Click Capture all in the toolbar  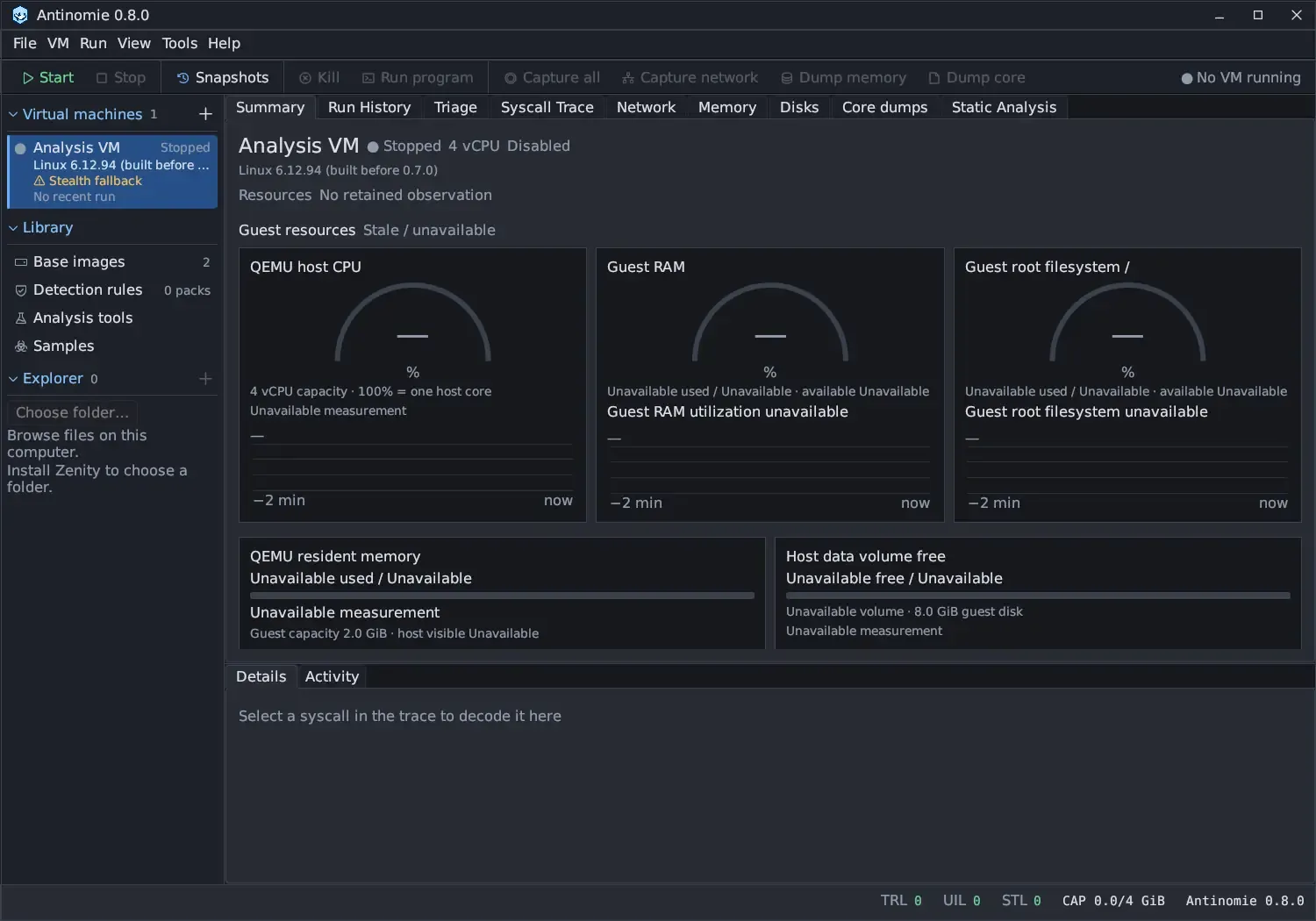tap(552, 77)
